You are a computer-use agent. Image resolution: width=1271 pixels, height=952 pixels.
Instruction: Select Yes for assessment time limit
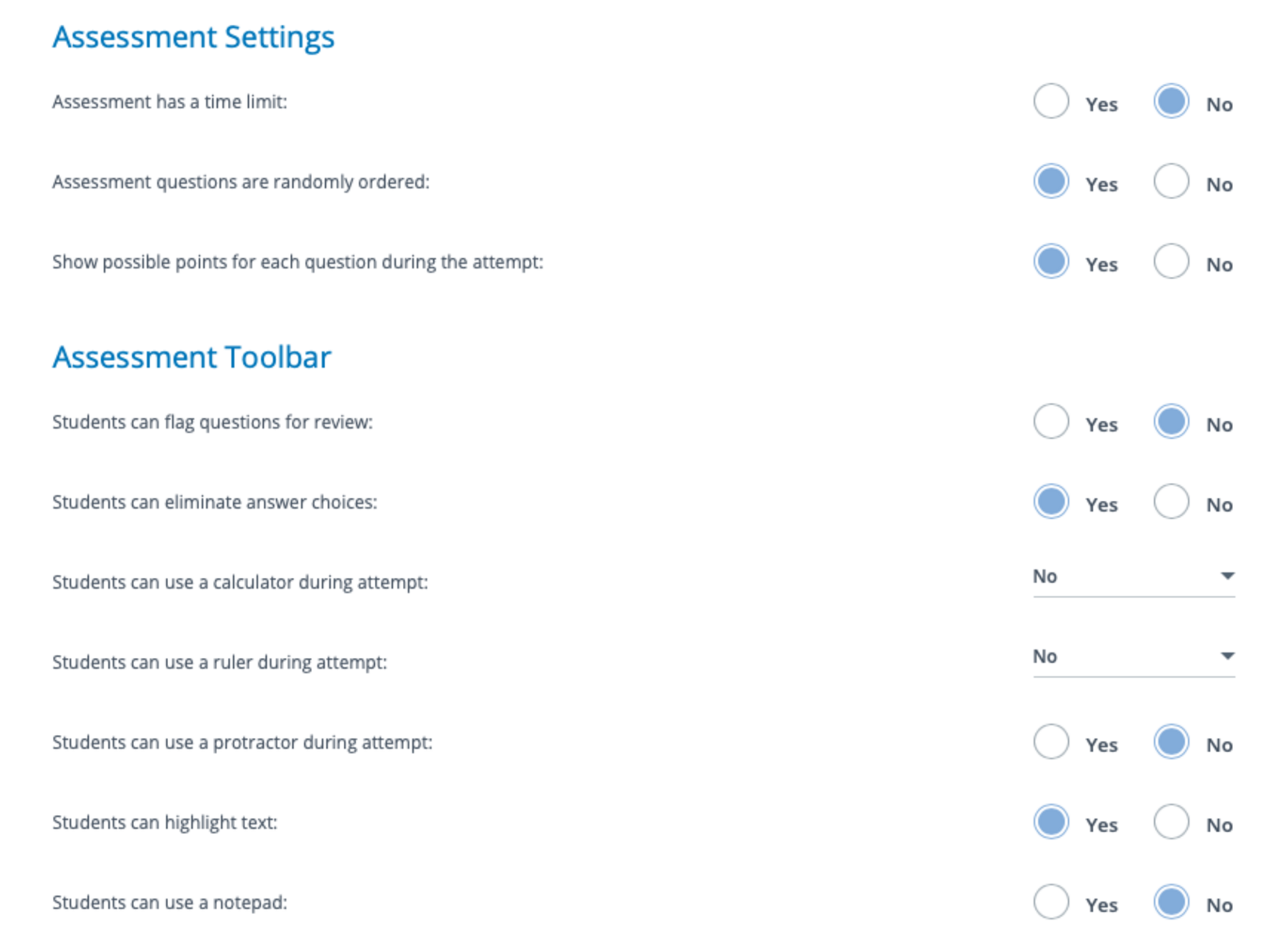coord(1050,101)
